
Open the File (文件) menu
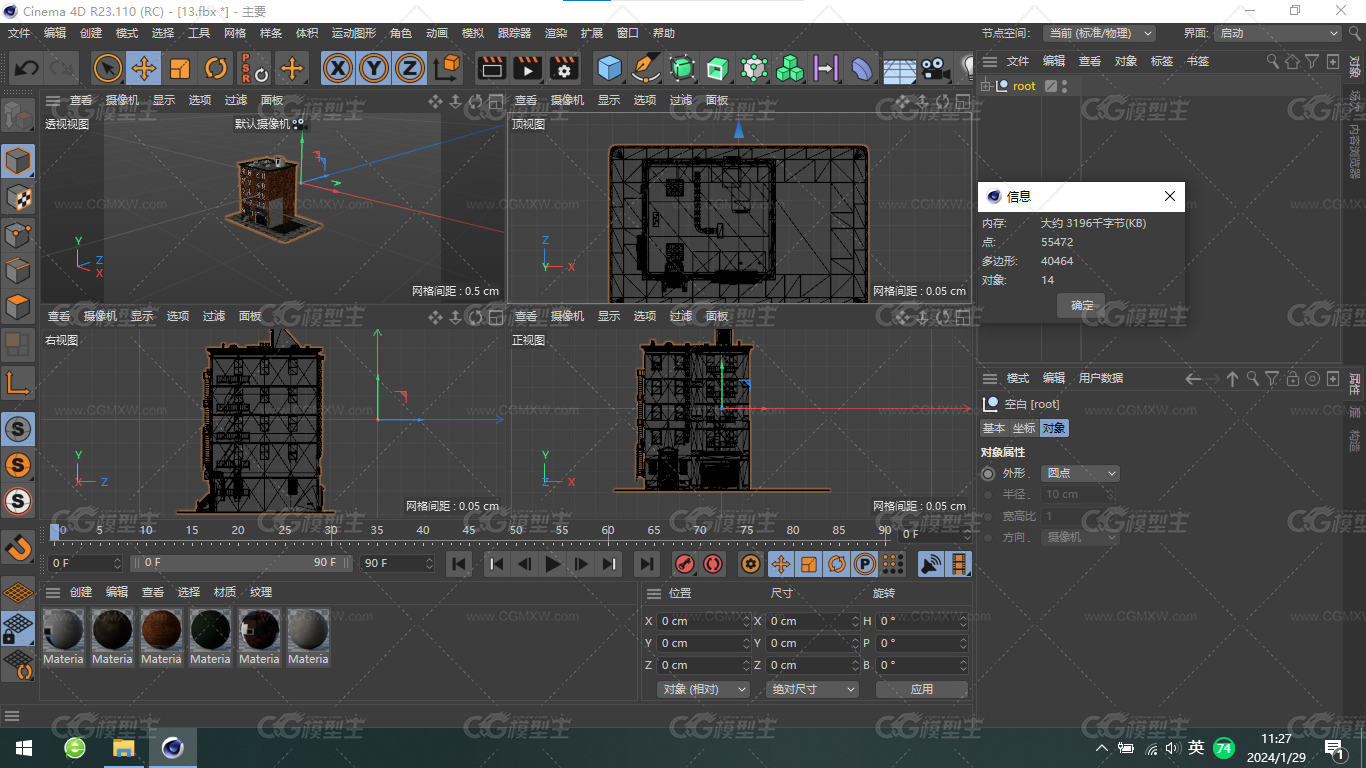19,33
